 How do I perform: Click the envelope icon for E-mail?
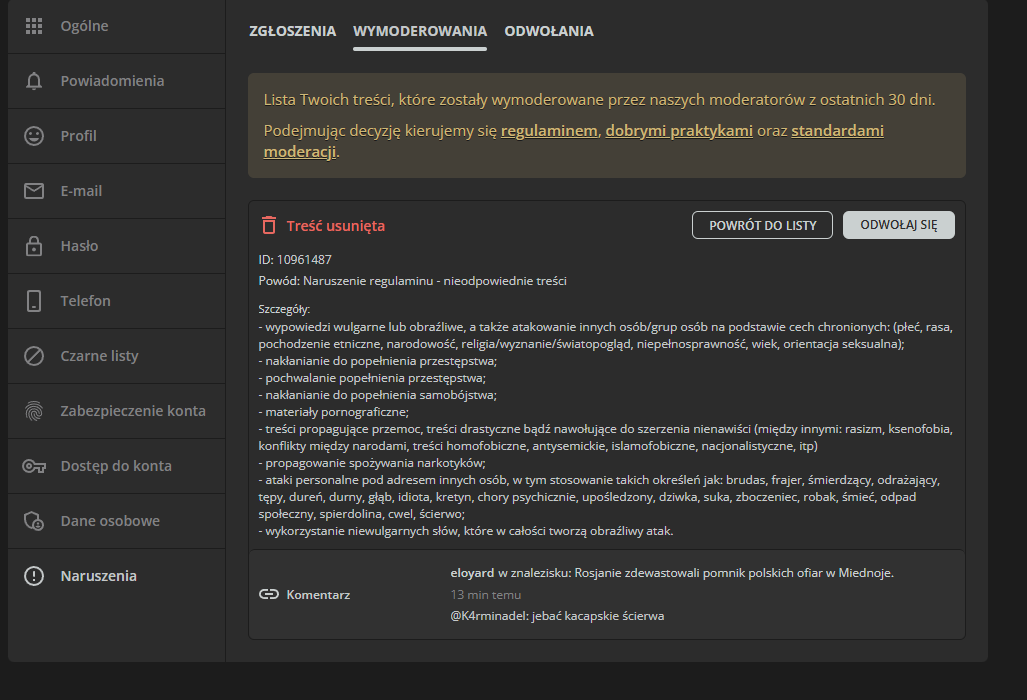pyautogui.click(x=34, y=191)
